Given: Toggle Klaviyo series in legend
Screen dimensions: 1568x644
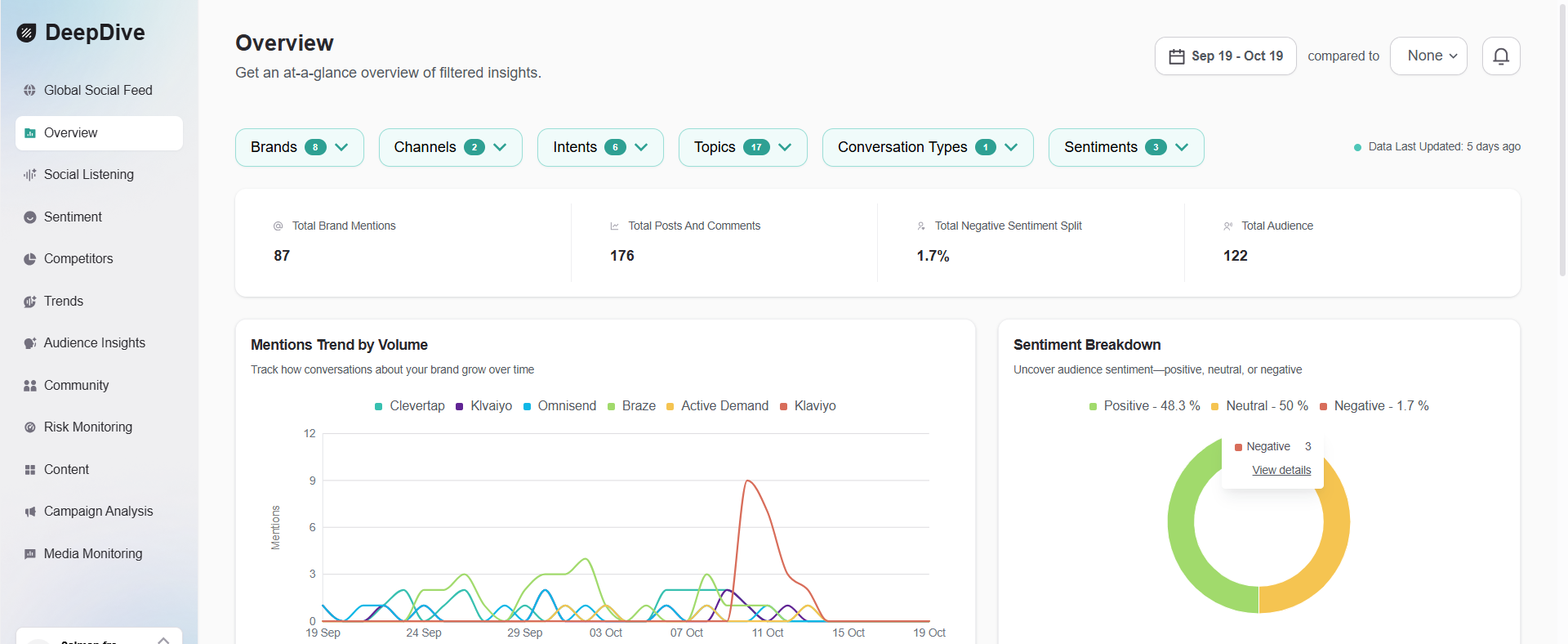Looking at the screenshot, I should click(x=808, y=406).
